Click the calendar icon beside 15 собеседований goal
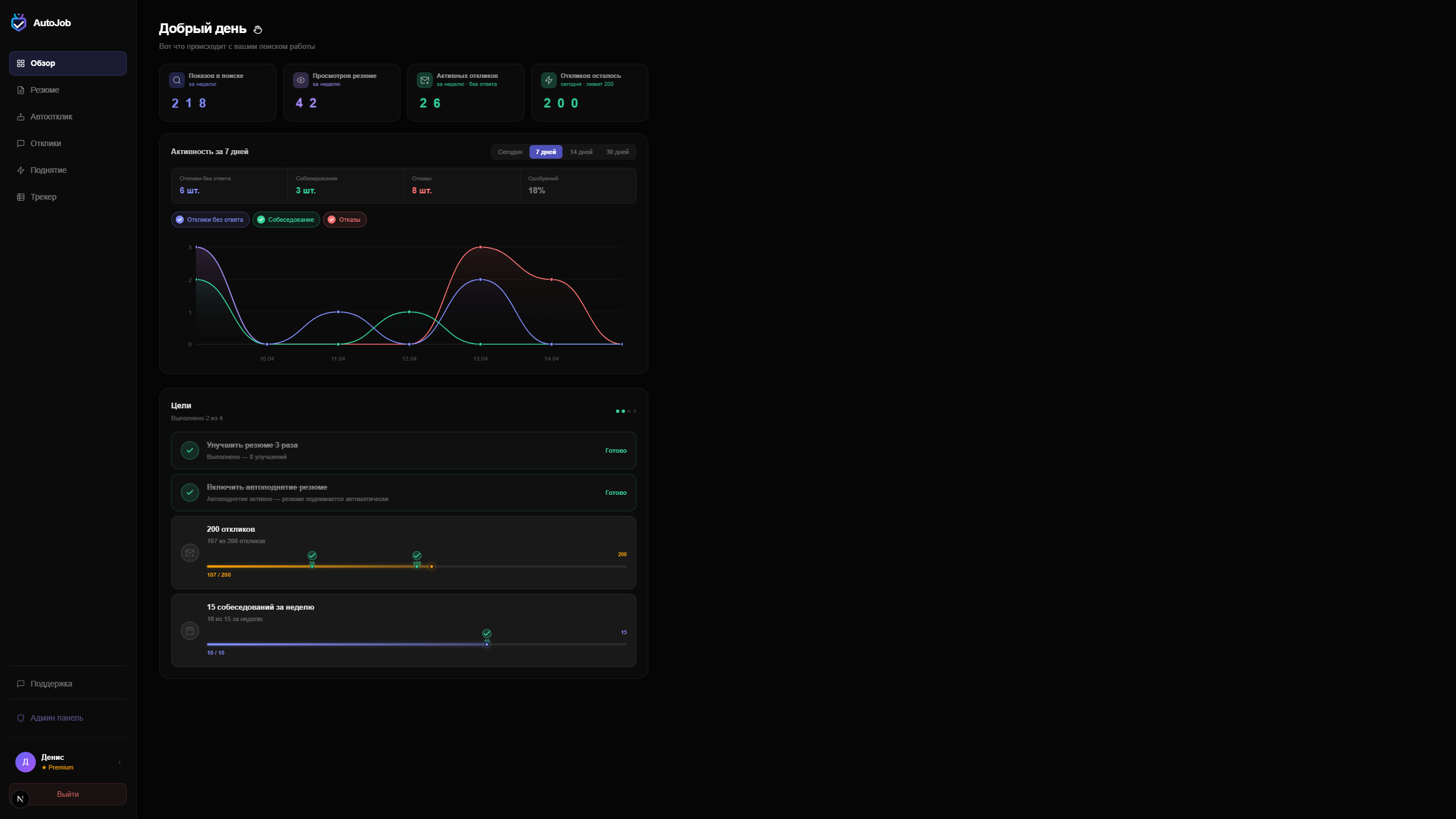Image resolution: width=1456 pixels, height=819 pixels. [x=190, y=631]
